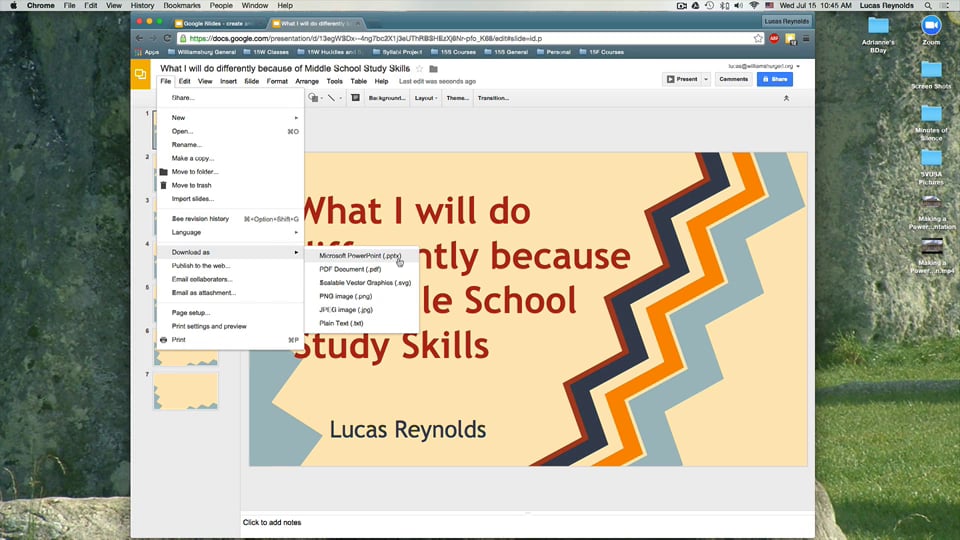Open Chrome's History menu in the menu bar
Screen dimensions: 960x540
click(x=142, y=6)
